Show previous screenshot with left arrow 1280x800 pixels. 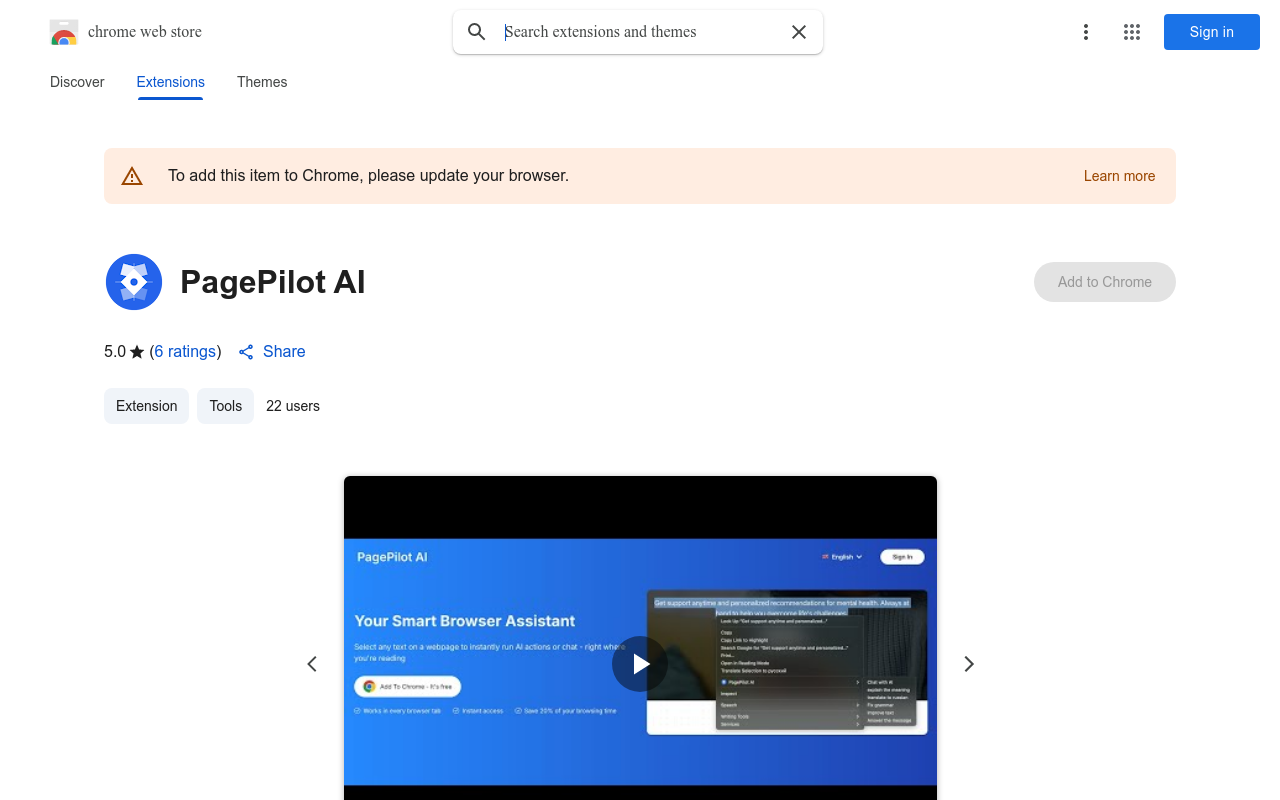tap(312, 664)
